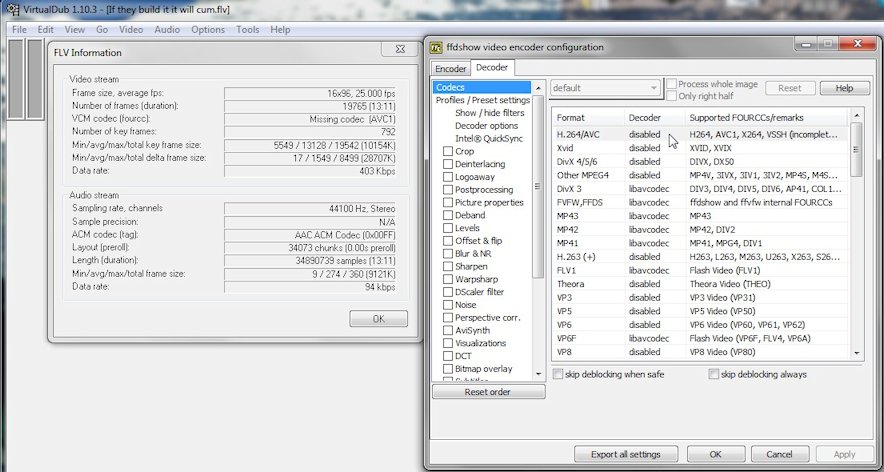The height and width of the screenshot is (472, 884).
Task: Click the codec list vertical scrollbar thumb
Action: (856, 149)
